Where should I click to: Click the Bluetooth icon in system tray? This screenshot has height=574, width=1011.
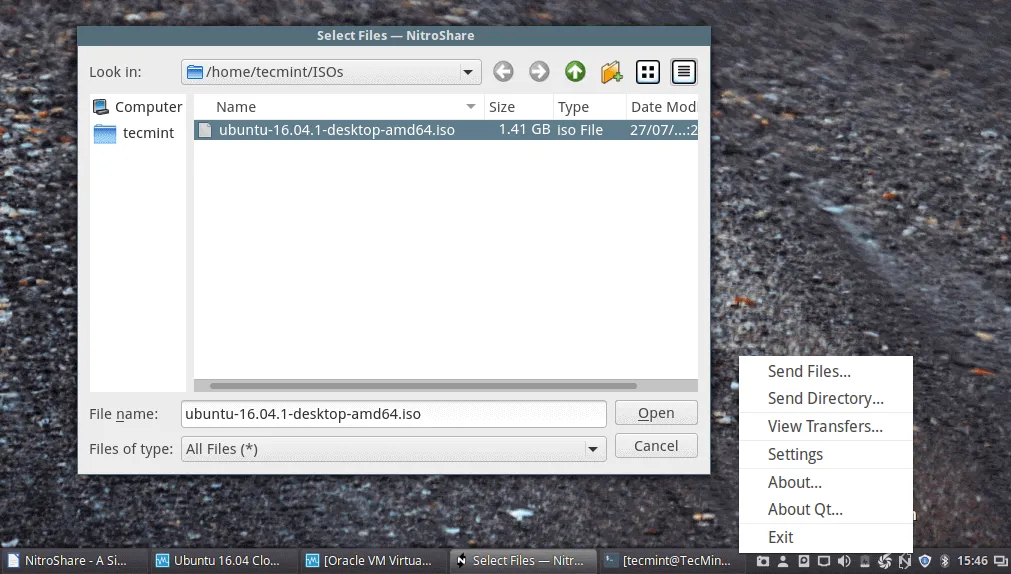pos(944,561)
